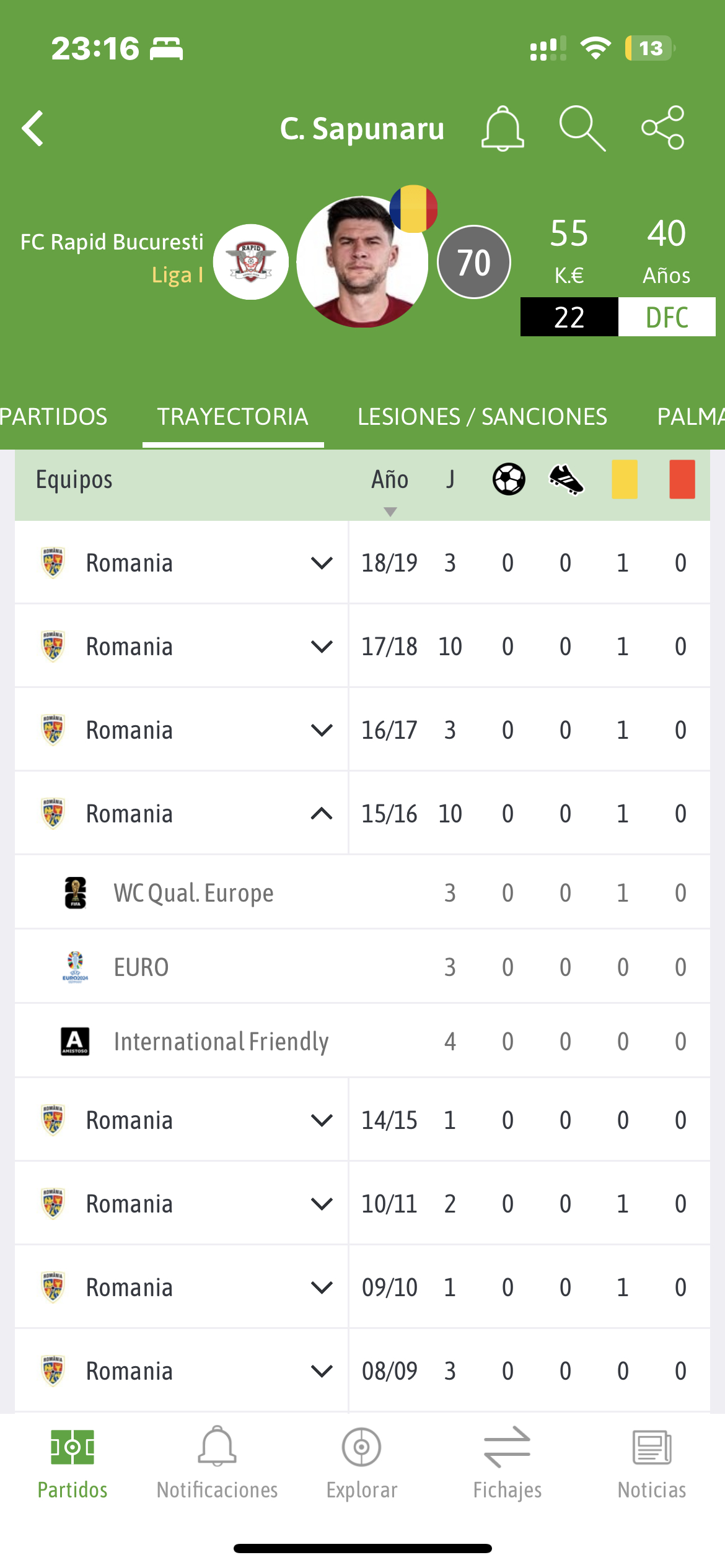Tap the share icon in header

662,128
